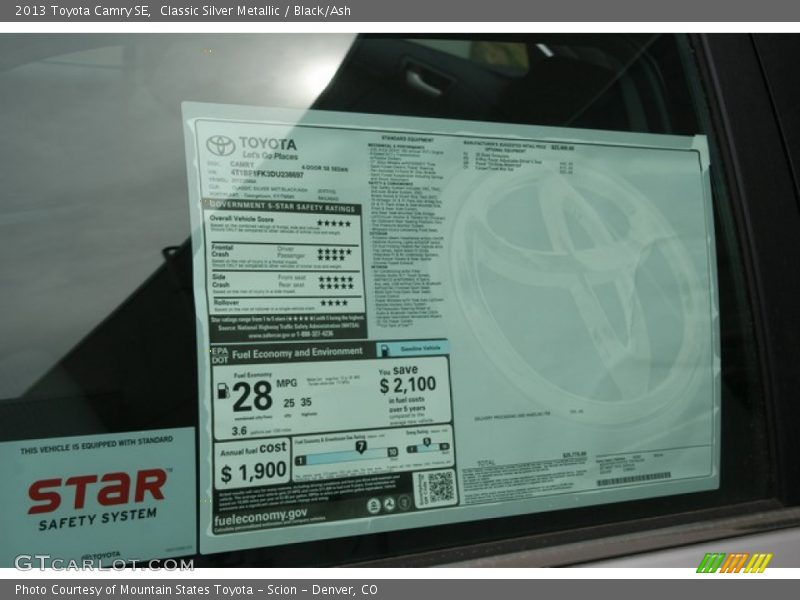Click the Fuel Economy and Environment heading
This screenshot has width=800, height=600.
pos(297,353)
